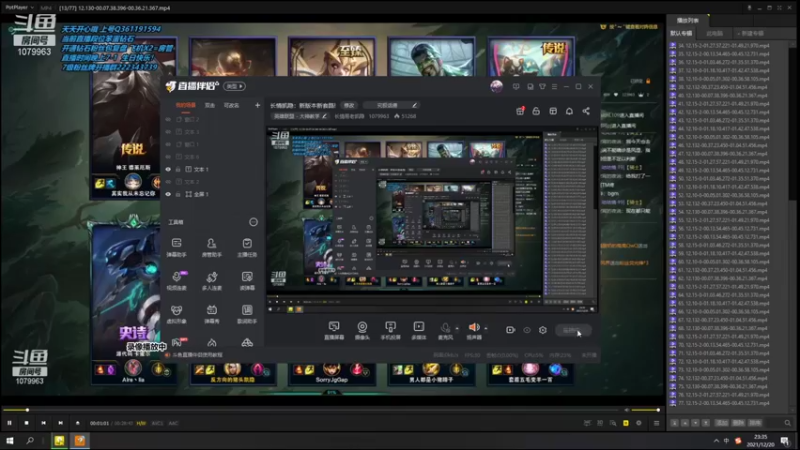The image size is (800, 450).
Task: Select PotPlayer 播放列表 tab
Action: [688, 20]
